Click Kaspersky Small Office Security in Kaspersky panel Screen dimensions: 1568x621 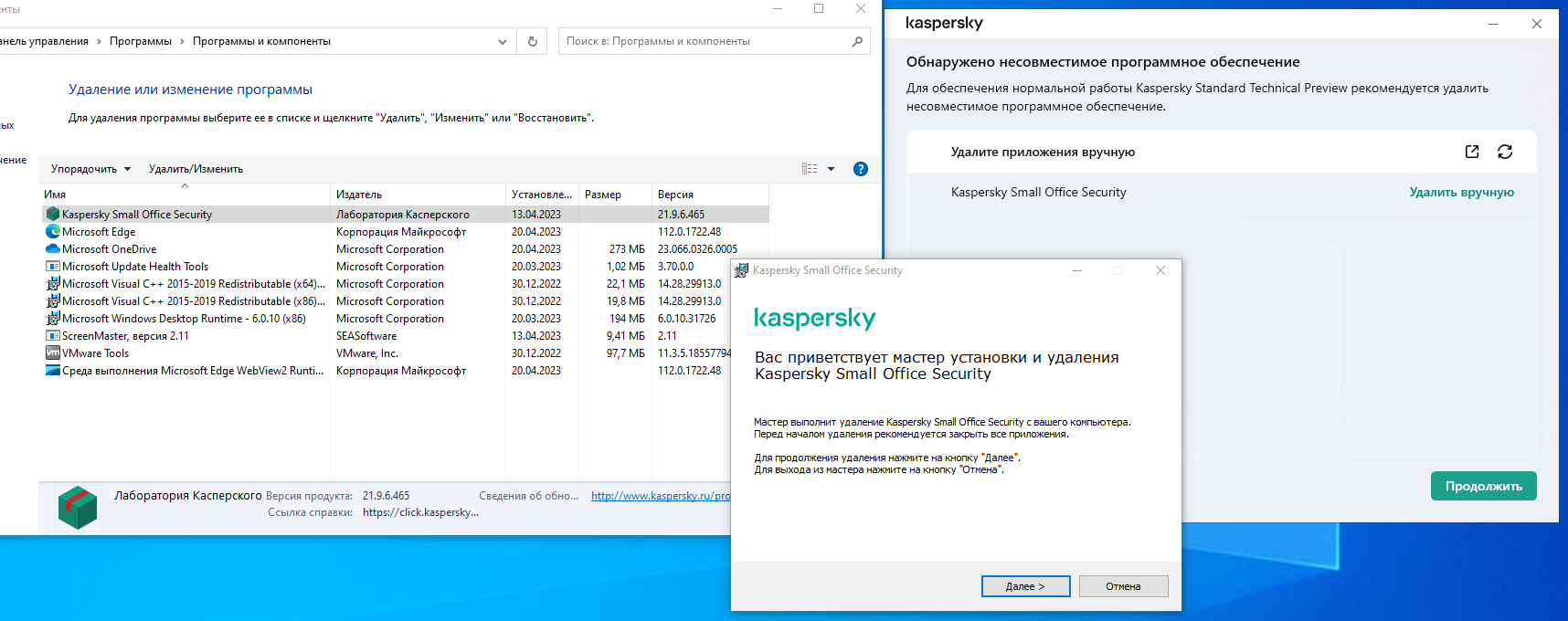coord(1039,192)
